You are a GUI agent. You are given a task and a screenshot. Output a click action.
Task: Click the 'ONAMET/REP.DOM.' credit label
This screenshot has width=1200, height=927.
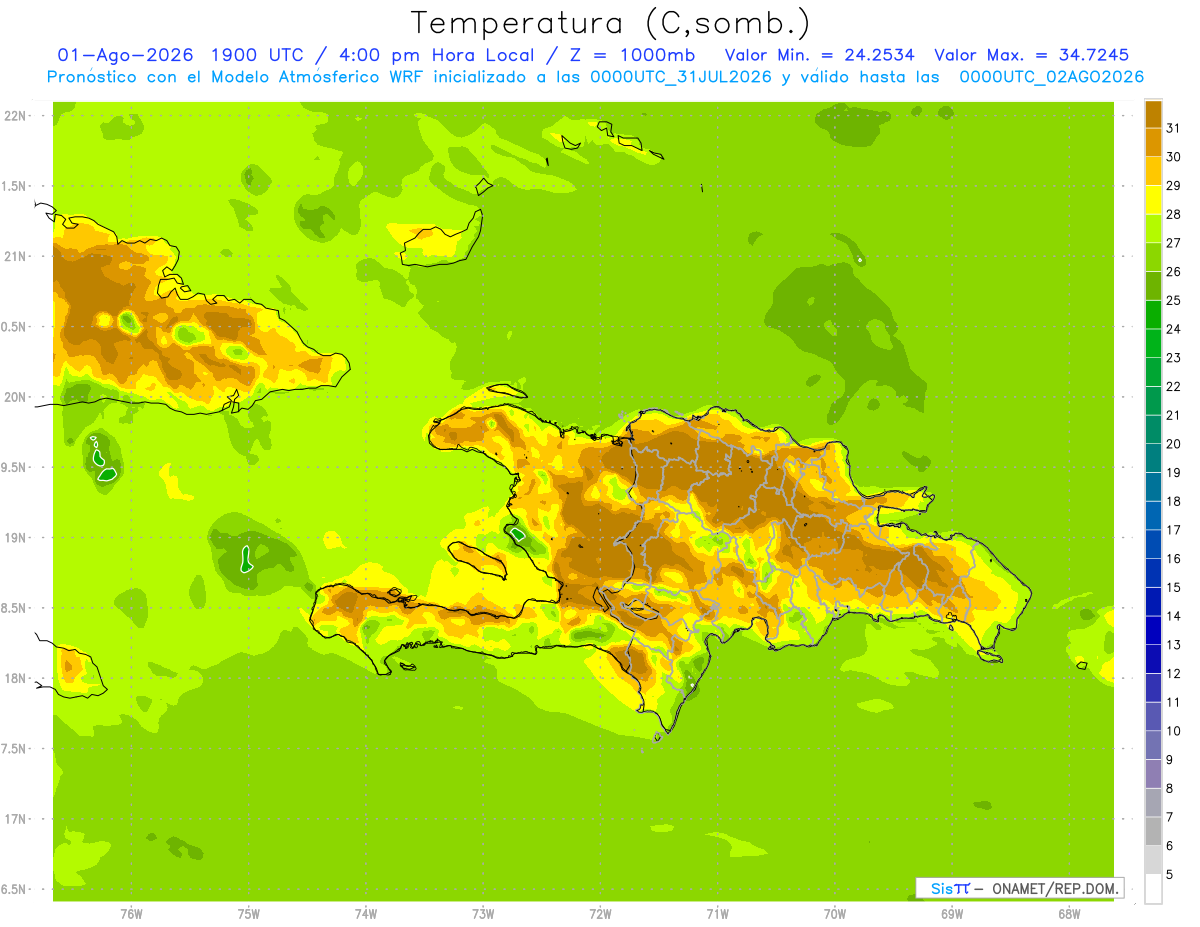(x=1055, y=888)
